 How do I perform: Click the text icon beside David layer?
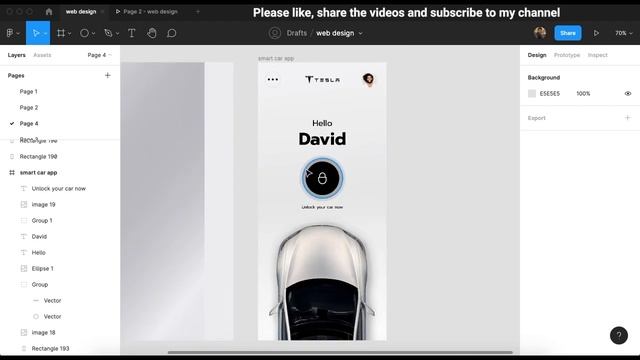pyautogui.click(x=24, y=236)
